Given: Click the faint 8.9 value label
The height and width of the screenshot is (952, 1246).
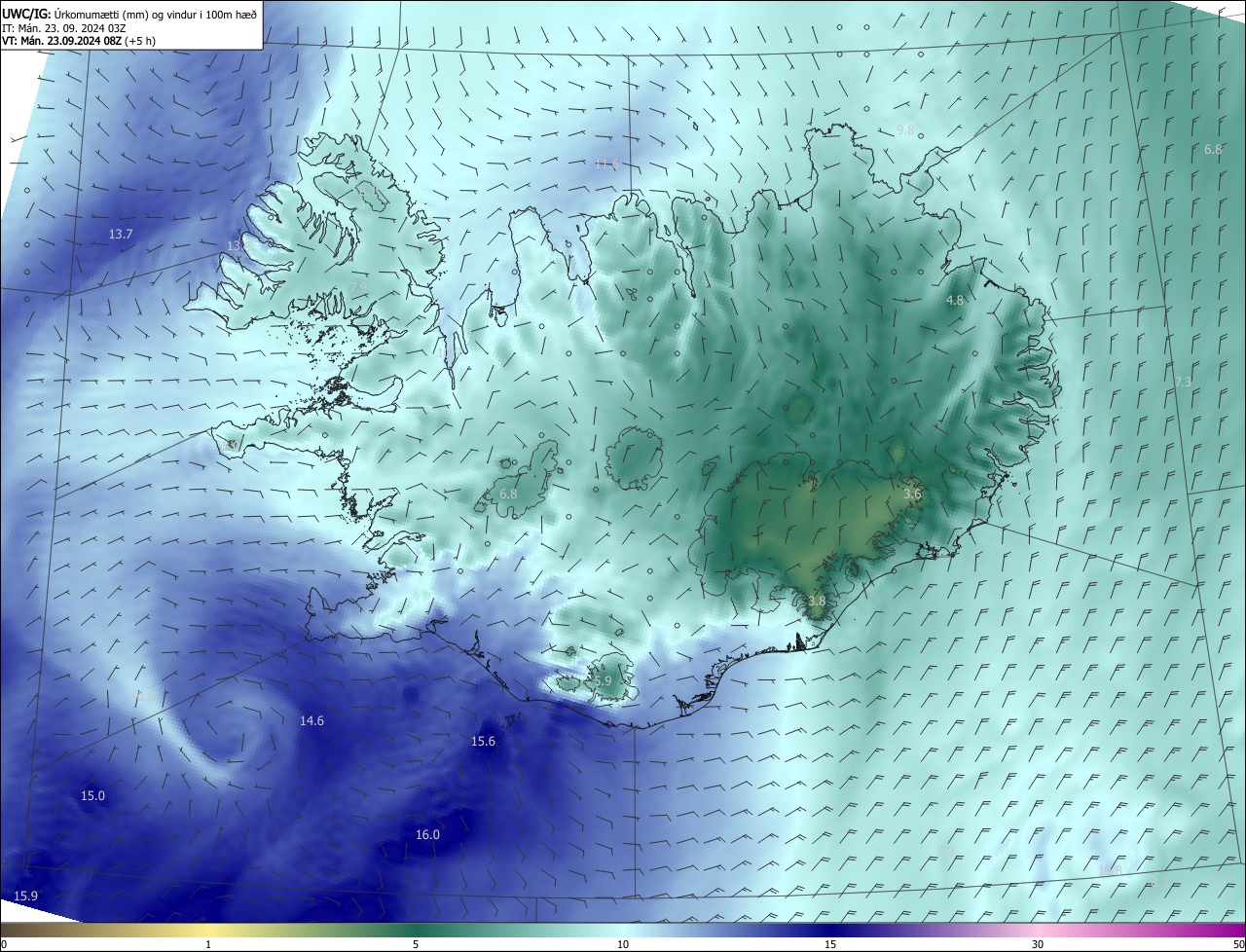Looking at the screenshot, I should (x=944, y=852).
